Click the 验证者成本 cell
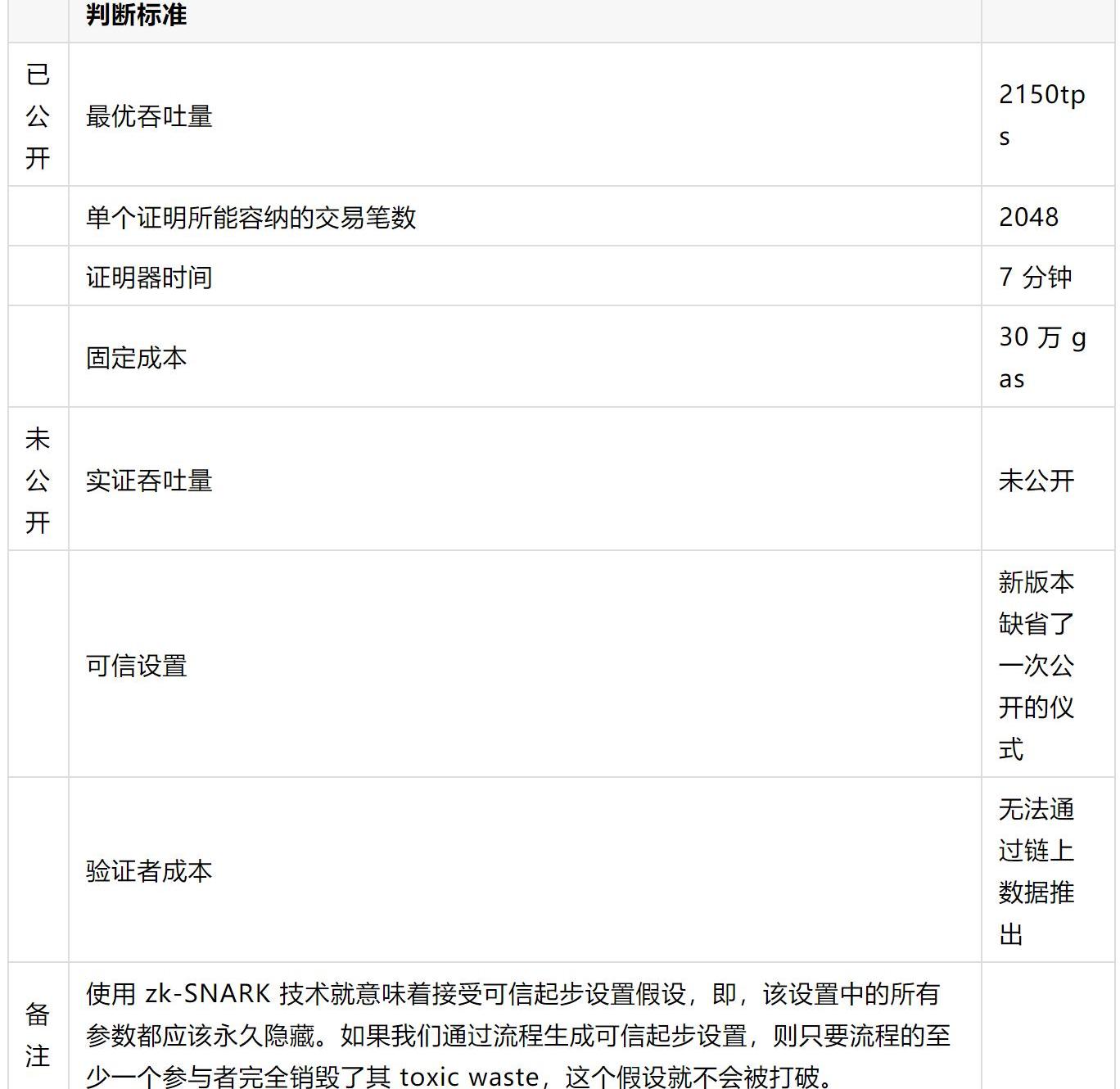 [x=149, y=870]
